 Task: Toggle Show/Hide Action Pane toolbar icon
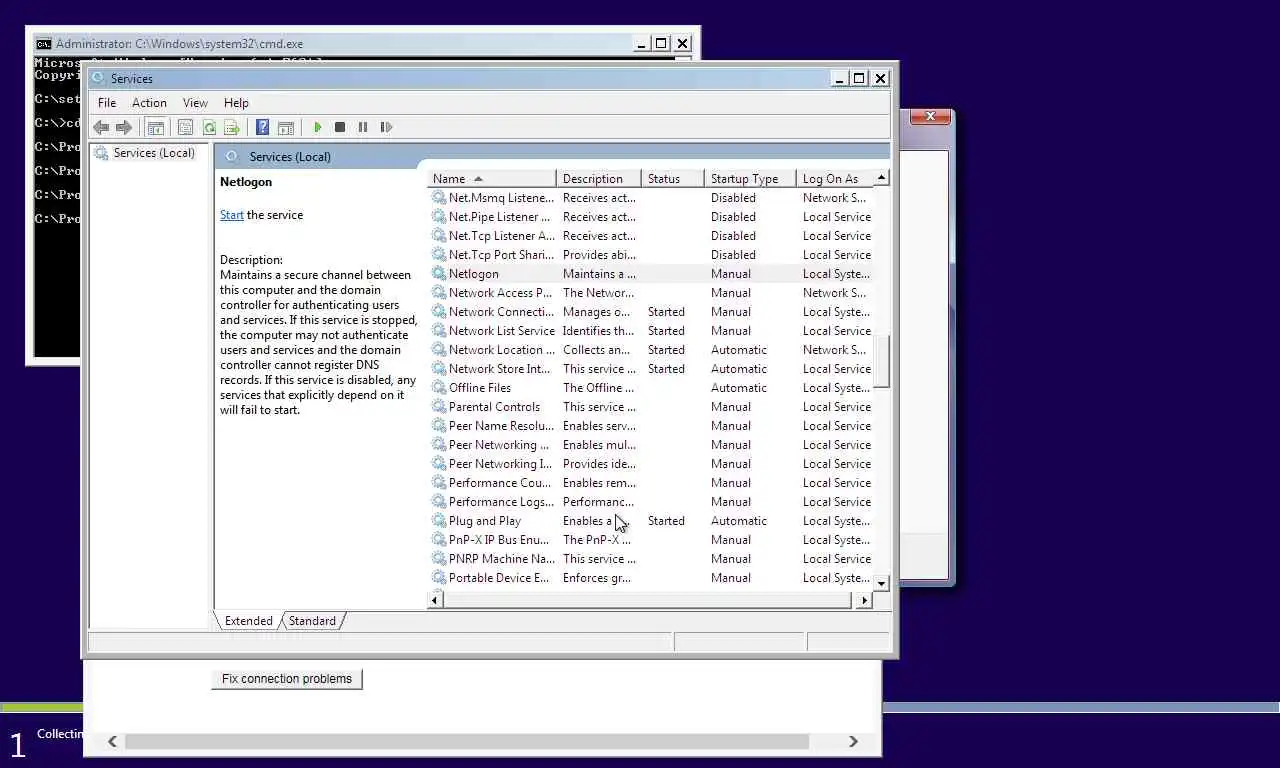point(286,127)
